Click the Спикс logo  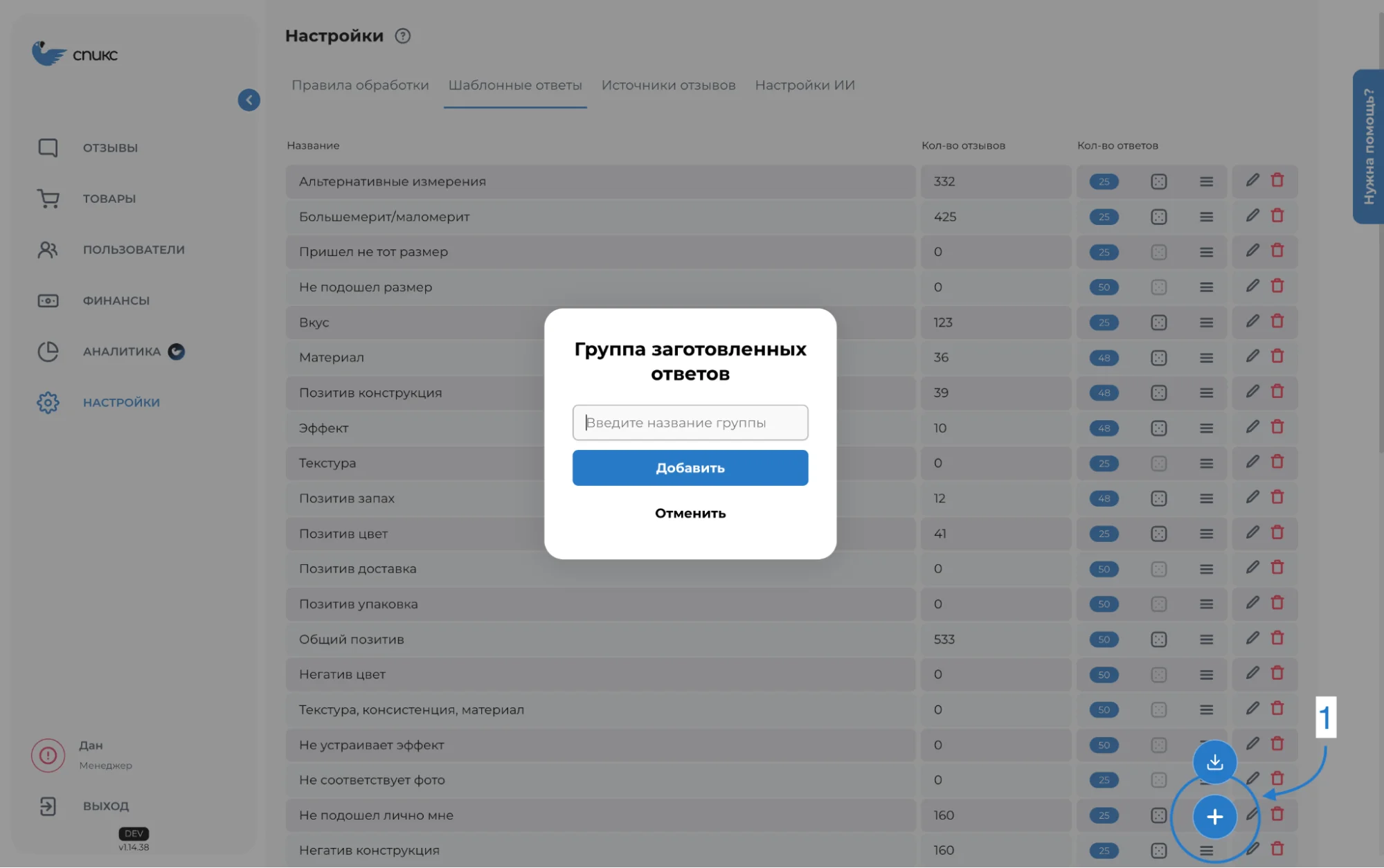tap(75, 54)
